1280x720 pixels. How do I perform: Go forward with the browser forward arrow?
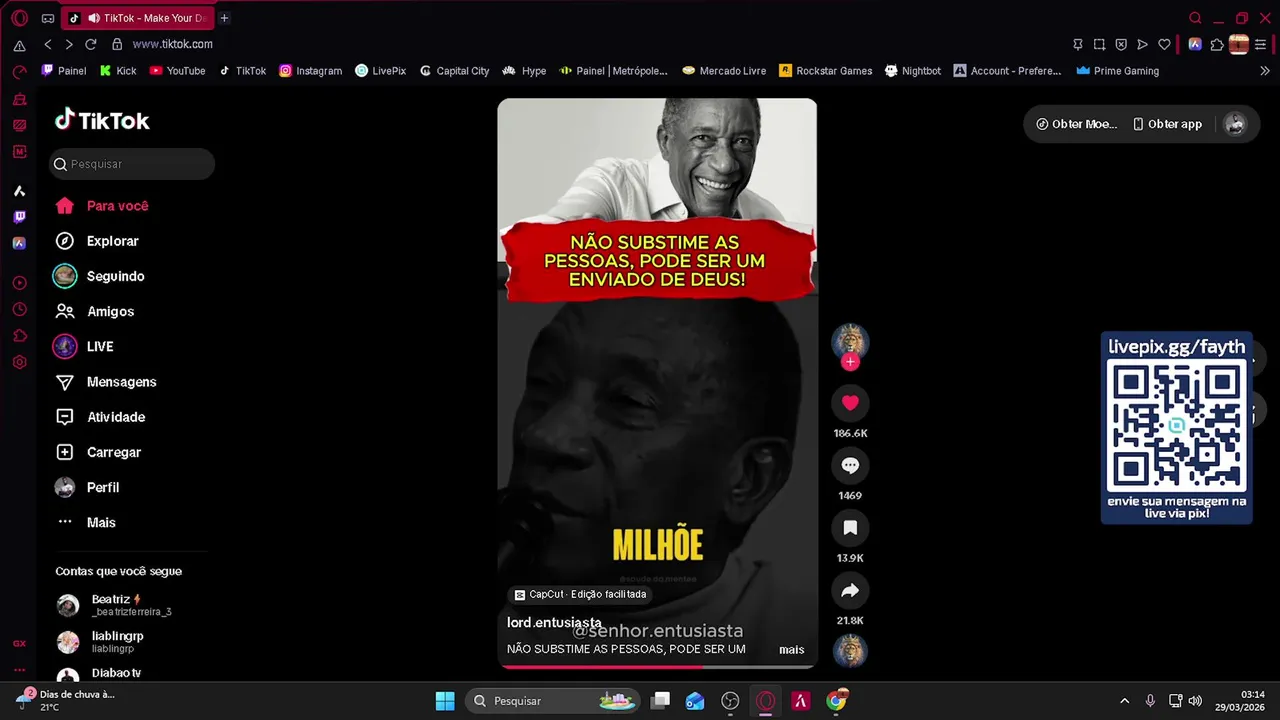coord(69,44)
